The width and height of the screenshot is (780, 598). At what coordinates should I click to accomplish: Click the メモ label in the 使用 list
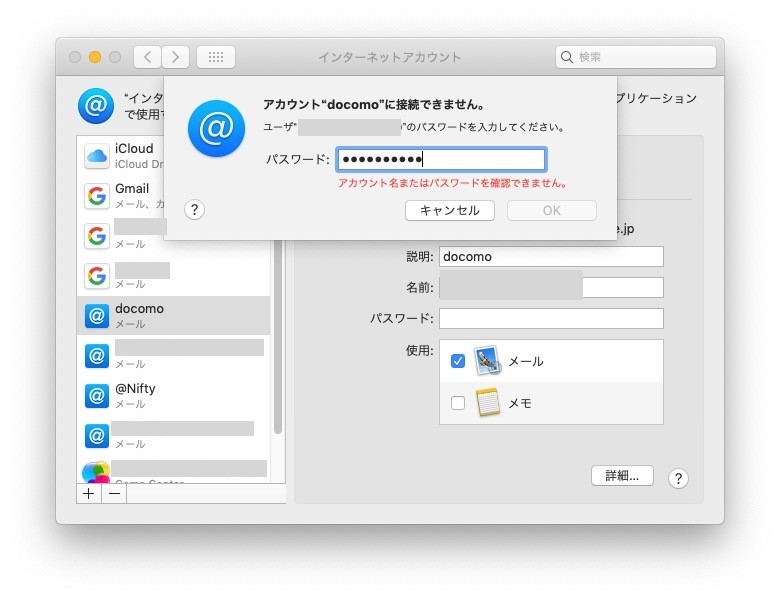pos(520,403)
